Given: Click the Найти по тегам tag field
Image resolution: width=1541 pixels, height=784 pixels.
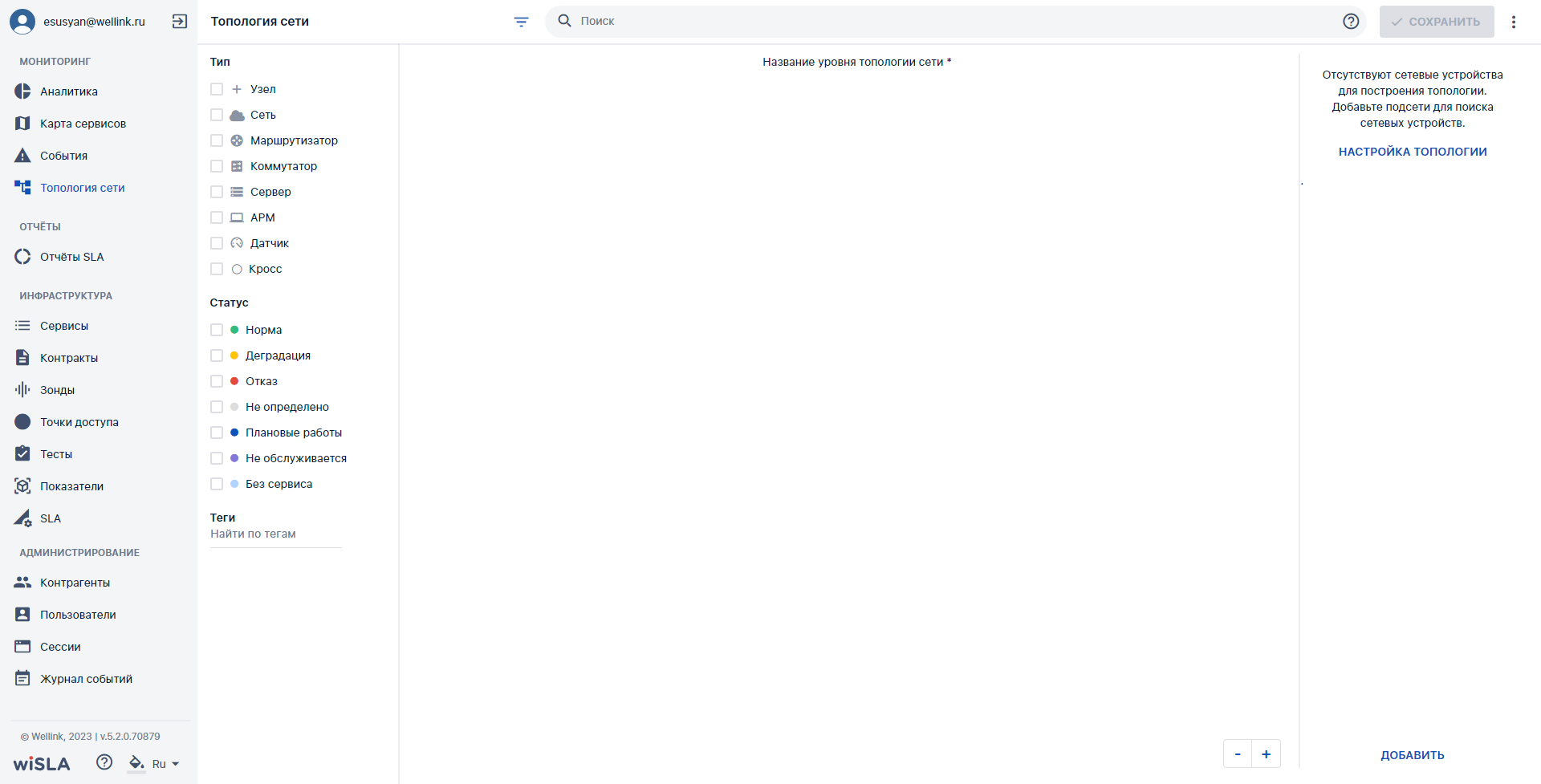Looking at the screenshot, I should coord(276,534).
